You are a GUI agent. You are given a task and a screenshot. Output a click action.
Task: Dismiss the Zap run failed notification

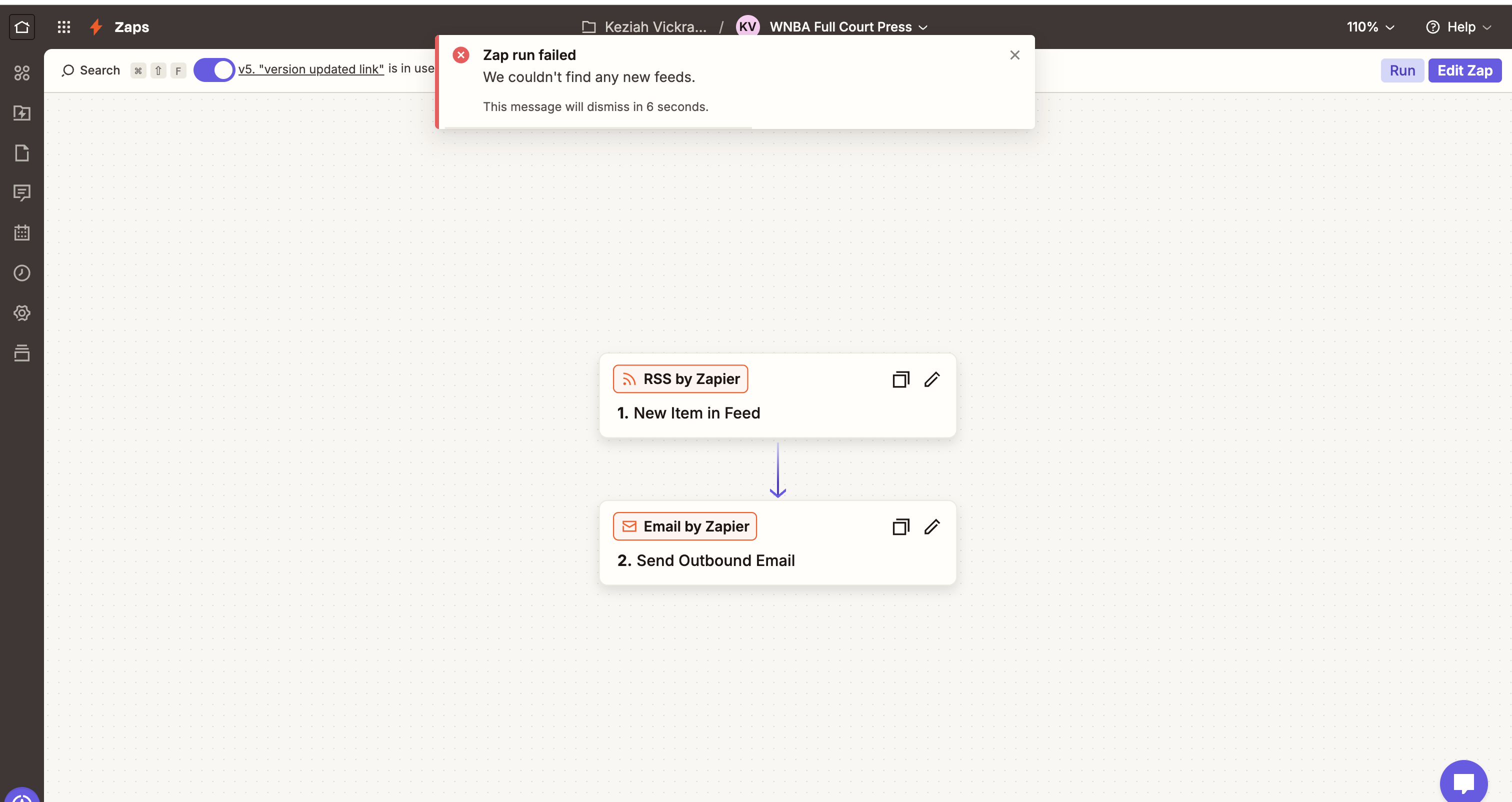click(1015, 55)
